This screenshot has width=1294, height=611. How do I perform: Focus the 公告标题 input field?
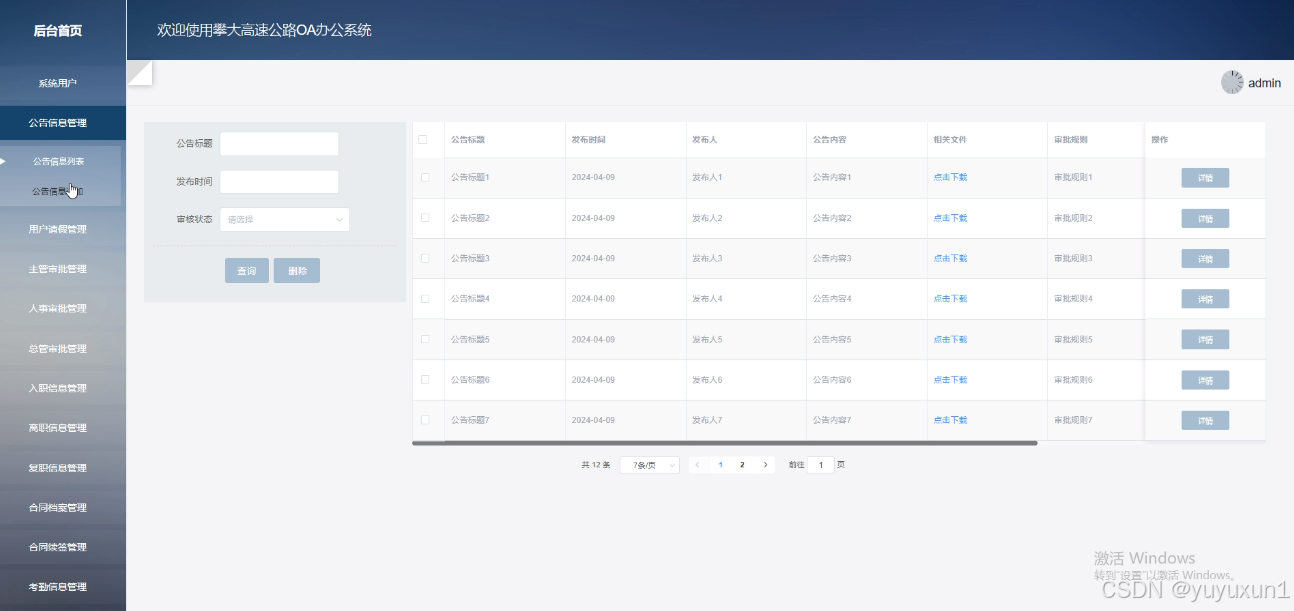click(x=279, y=144)
